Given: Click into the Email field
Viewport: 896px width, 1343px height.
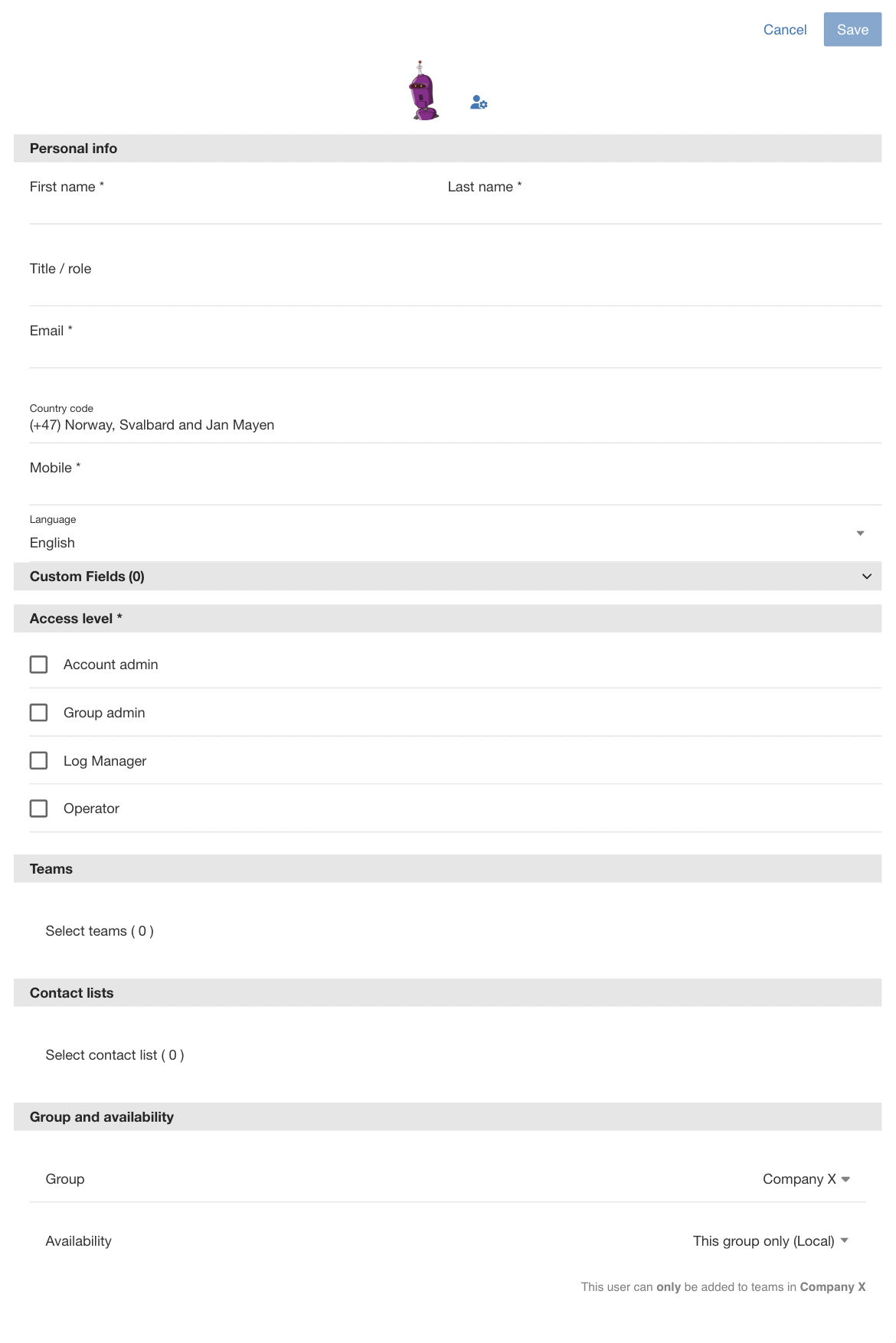Looking at the screenshot, I should click(x=456, y=345).
